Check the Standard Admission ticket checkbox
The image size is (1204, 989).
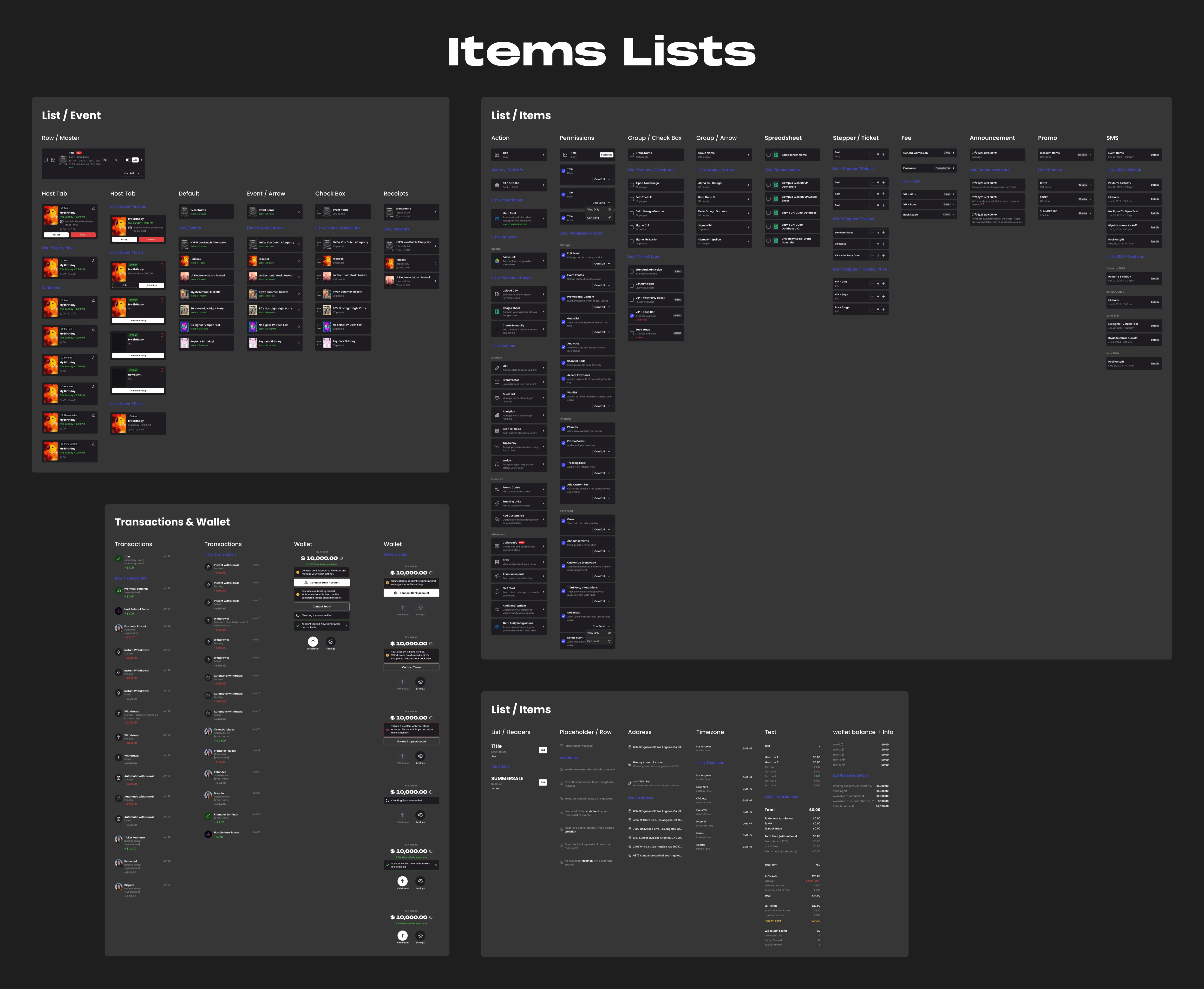(x=631, y=272)
